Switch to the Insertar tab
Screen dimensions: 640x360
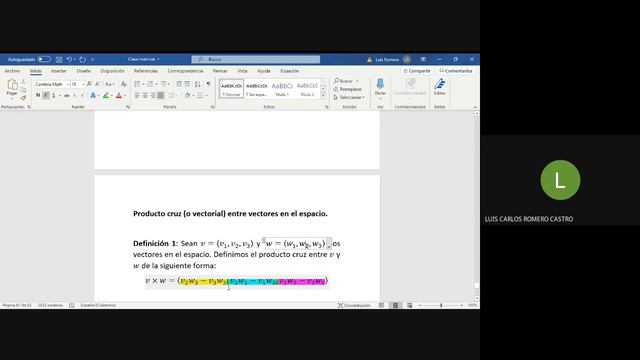tap(58, 71)
